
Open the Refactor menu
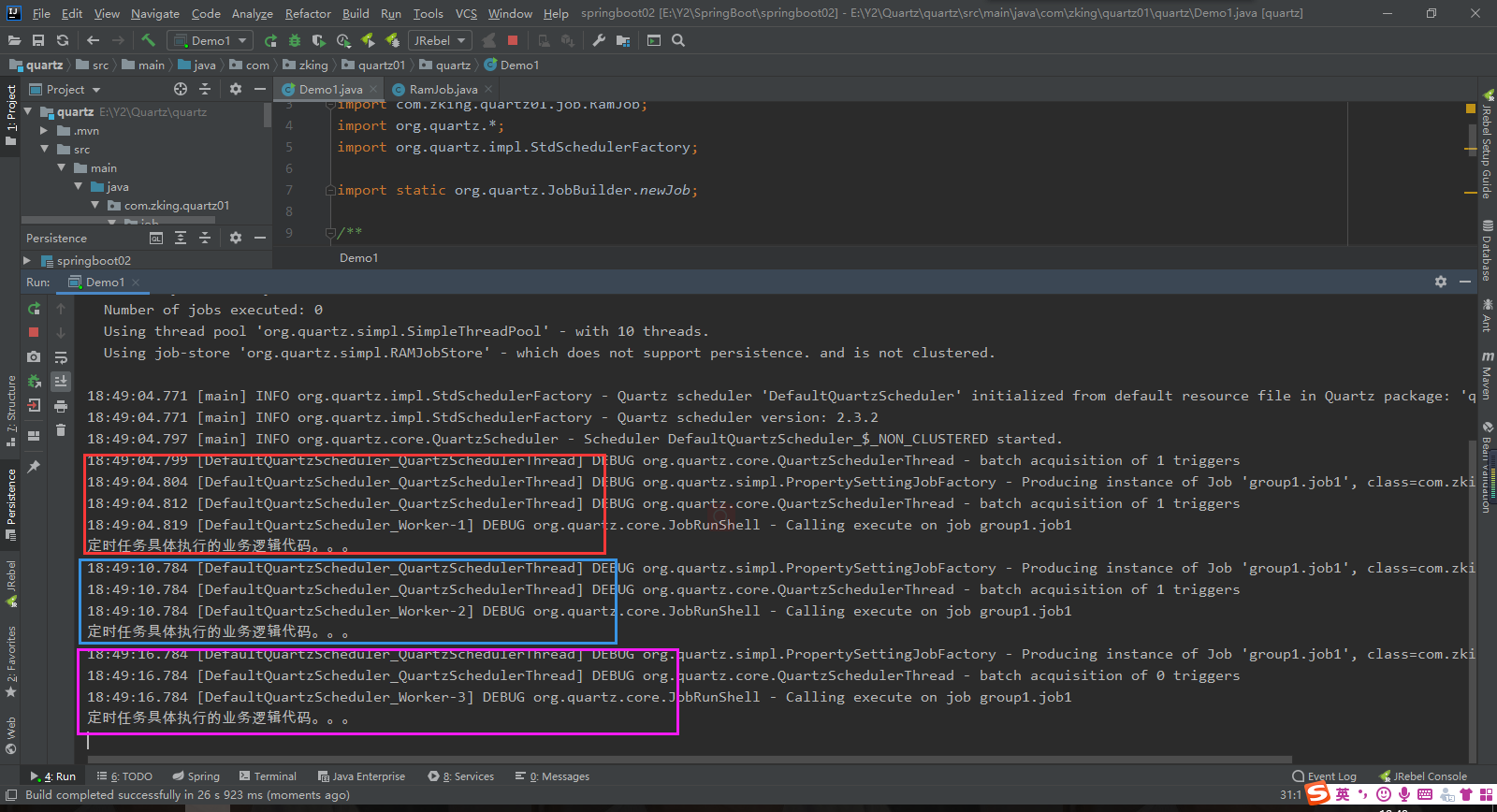[308, 13]
